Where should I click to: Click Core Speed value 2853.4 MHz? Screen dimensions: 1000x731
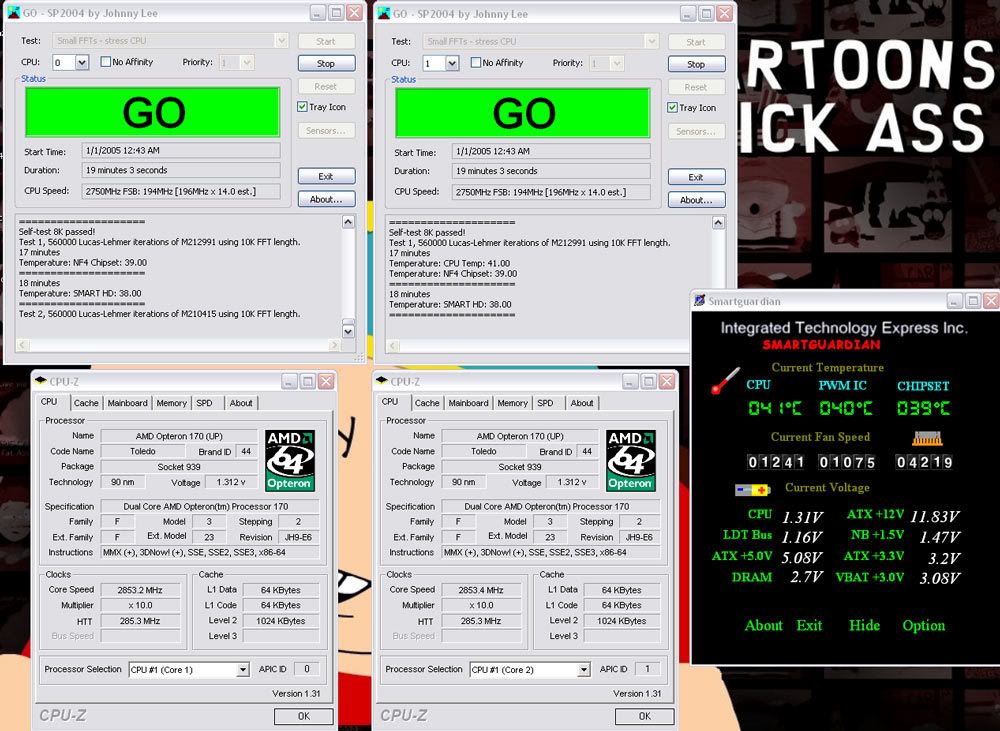tap(481, 590)
